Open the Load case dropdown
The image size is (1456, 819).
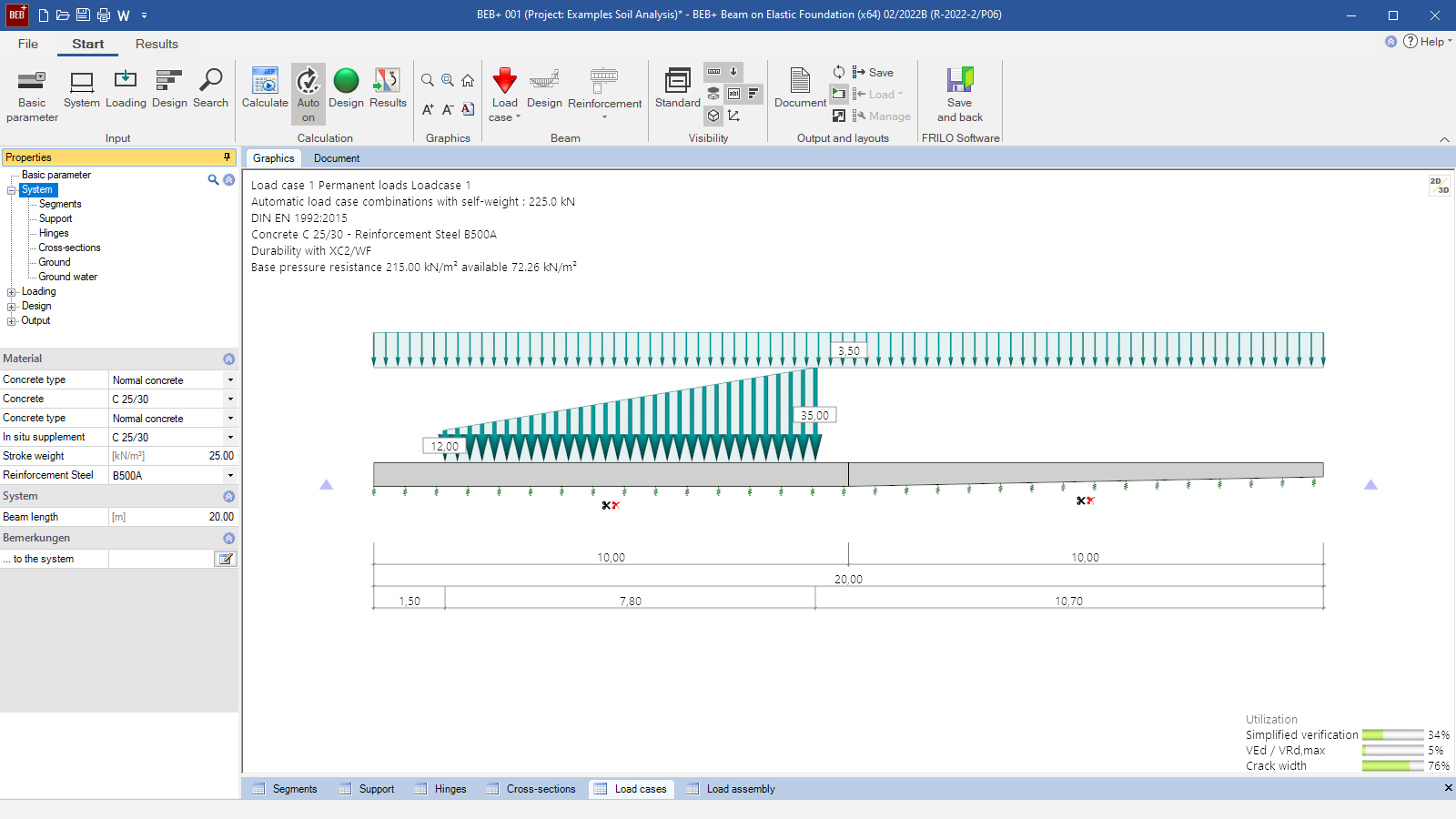pos(505,95)
